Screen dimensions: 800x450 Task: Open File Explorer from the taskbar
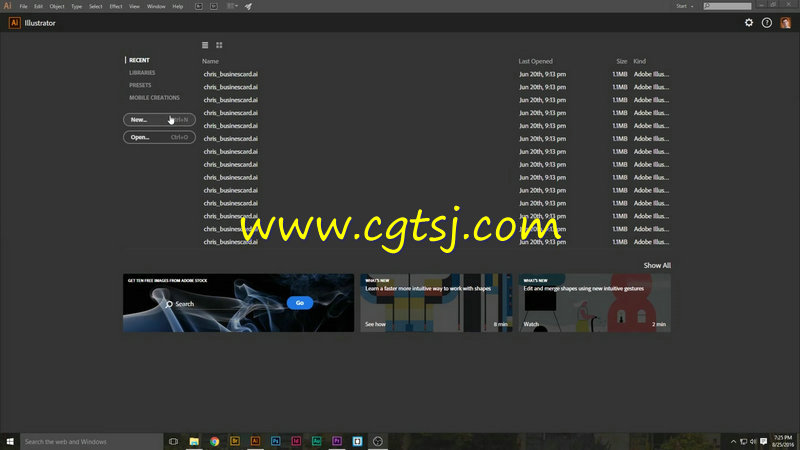[194, 441]
